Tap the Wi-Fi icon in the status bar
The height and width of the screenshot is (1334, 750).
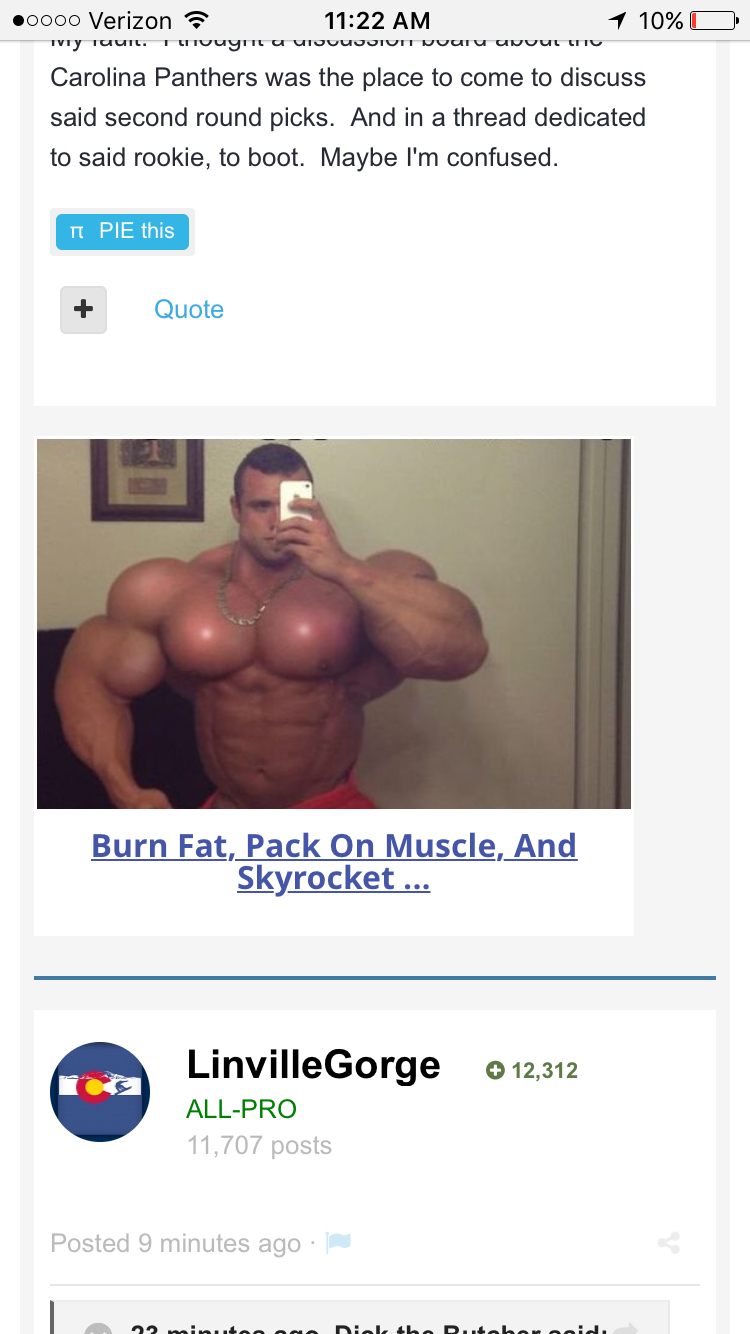pyautogui.click(x=197, y=20)
